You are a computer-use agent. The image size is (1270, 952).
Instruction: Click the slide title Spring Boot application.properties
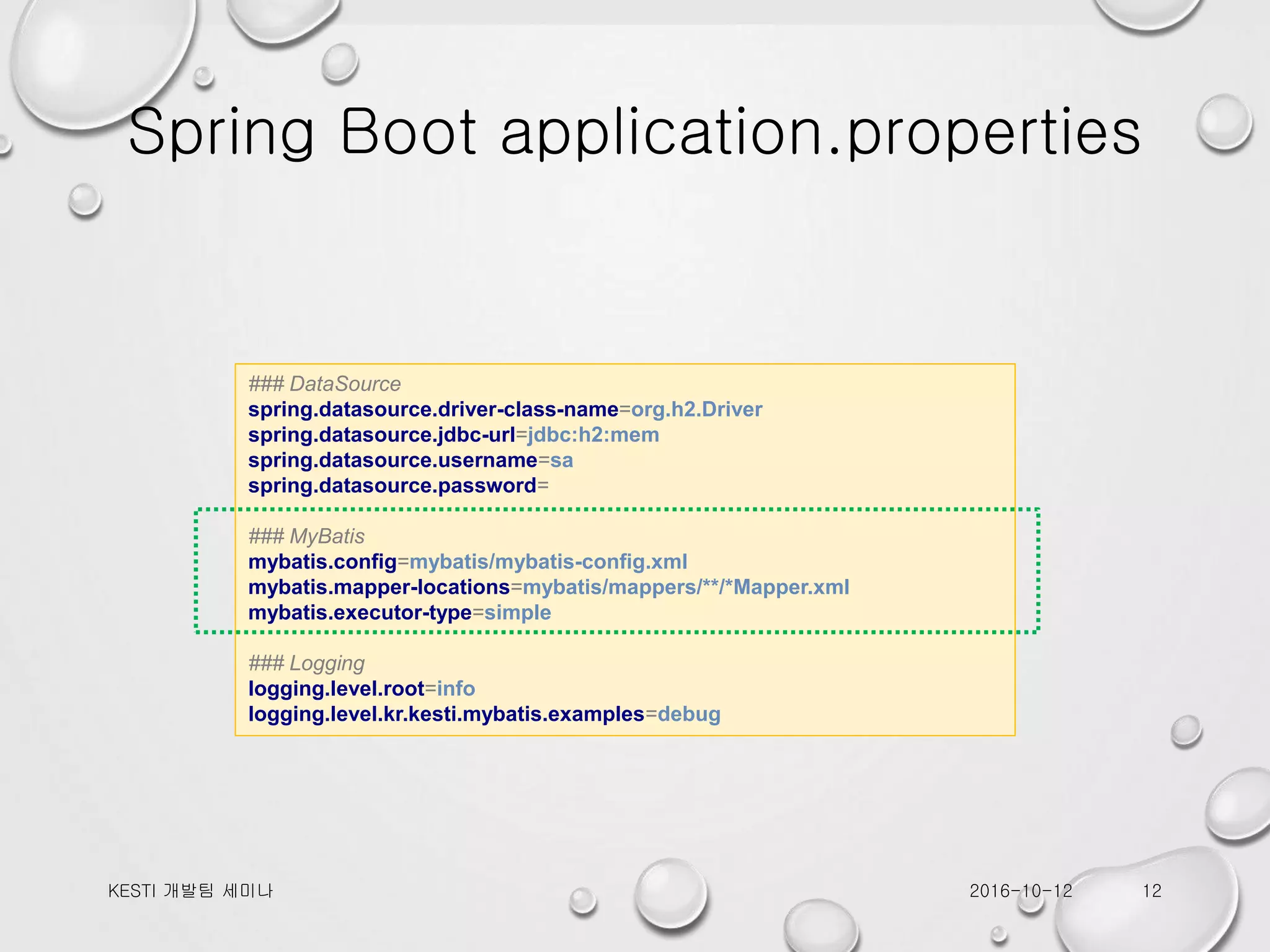[634, 131]
